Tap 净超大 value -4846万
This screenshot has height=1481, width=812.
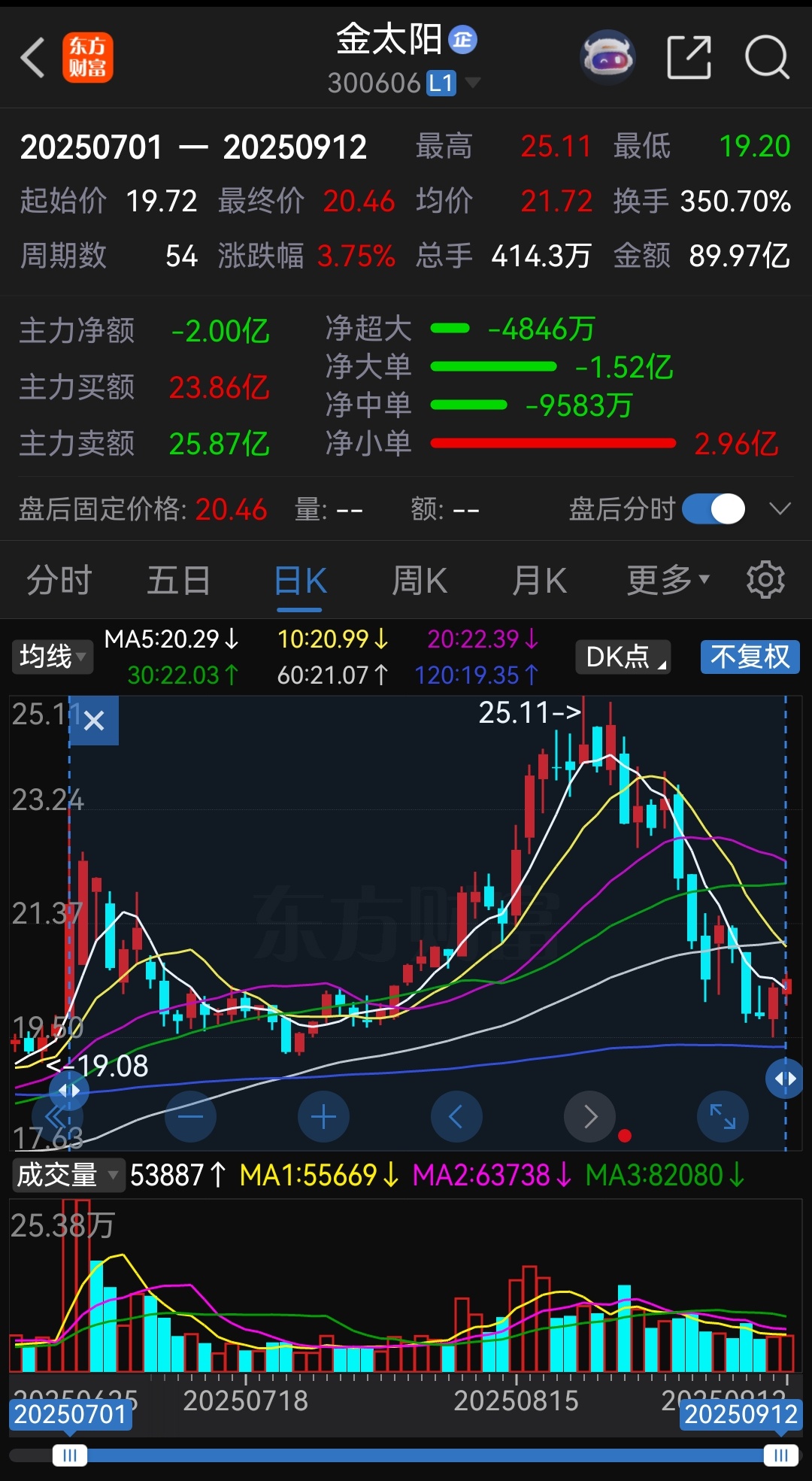point(541,329)
